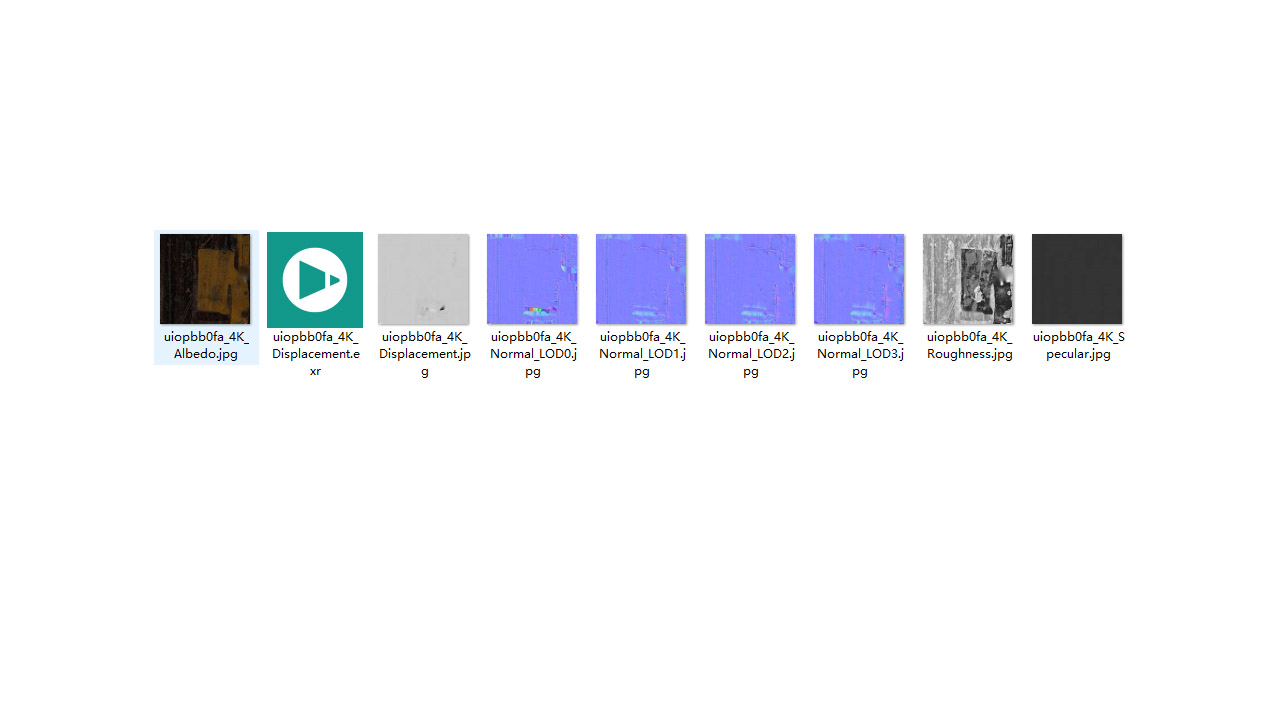Click the file name uiopbb0fa_4K_Normal_LOD1.jpg

(x=642, y=354)
